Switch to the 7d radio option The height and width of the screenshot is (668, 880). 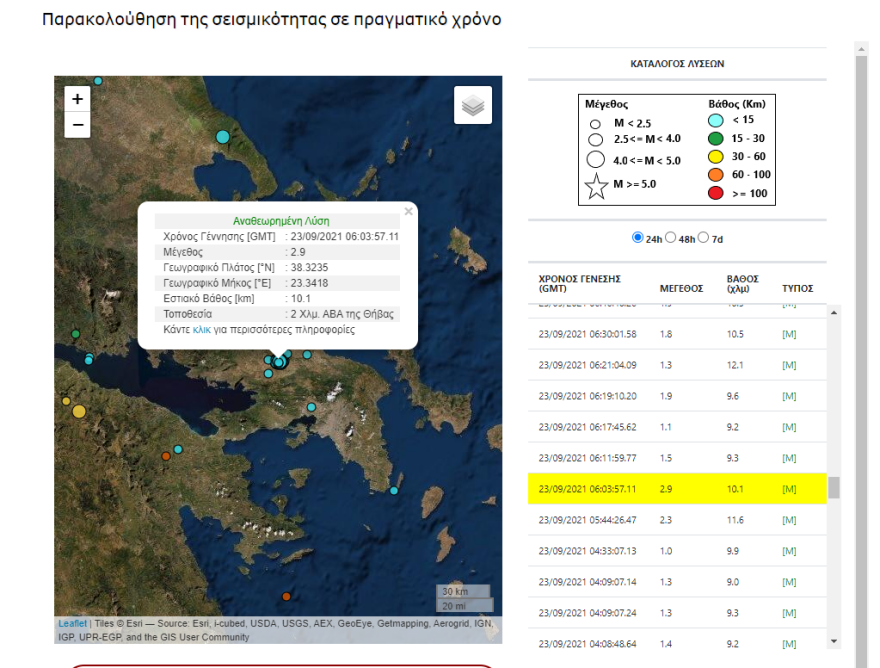coord(705,236)
